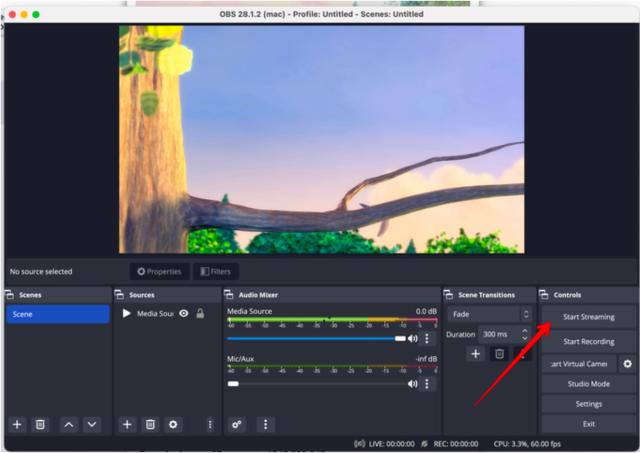Remove selected scene with trash icon
The width and height of the screenshot is (640, 453).
pos(40,424)
